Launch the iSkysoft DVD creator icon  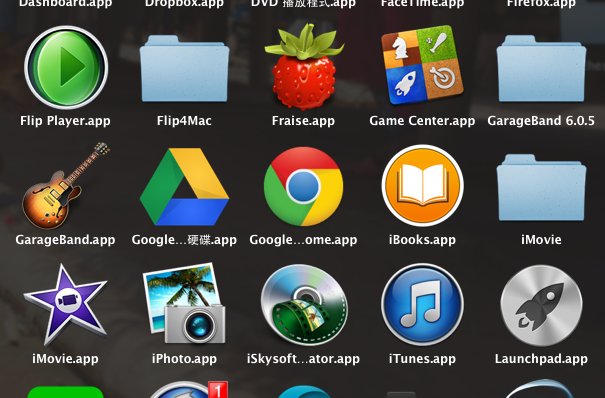click(x=304, y=305)
